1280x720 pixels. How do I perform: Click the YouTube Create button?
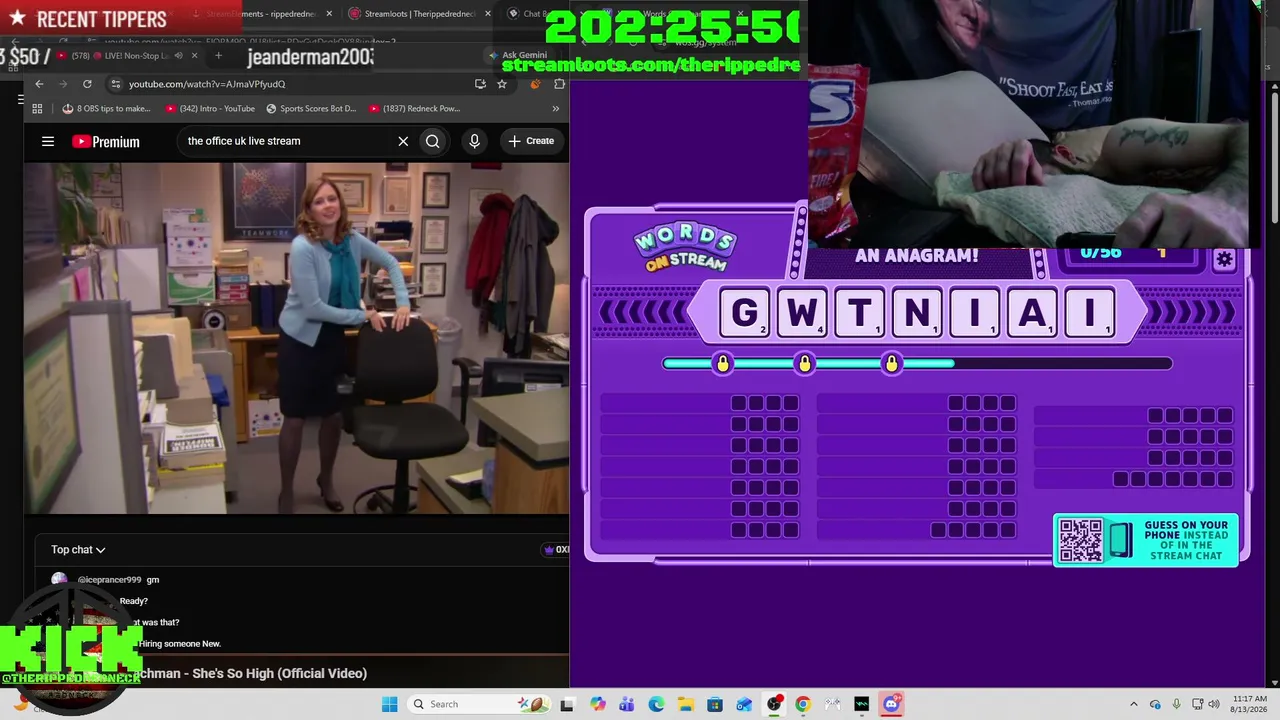point(530,141)
